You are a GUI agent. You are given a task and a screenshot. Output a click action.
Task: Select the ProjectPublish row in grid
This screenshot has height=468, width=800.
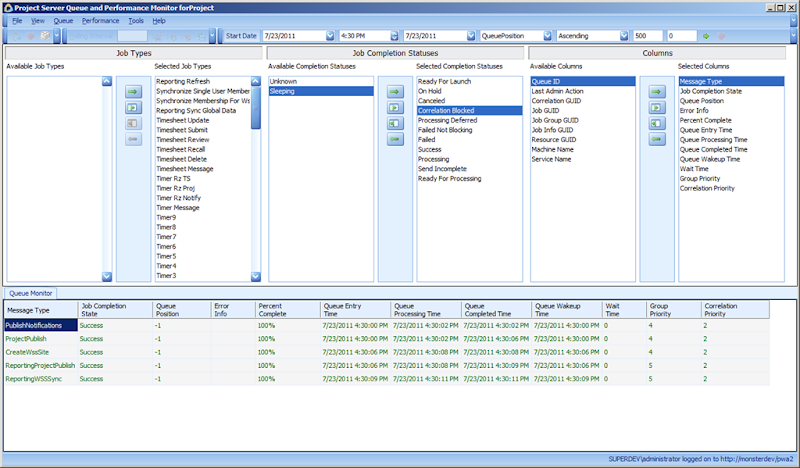pyautogui.click(x=28, y=338)
